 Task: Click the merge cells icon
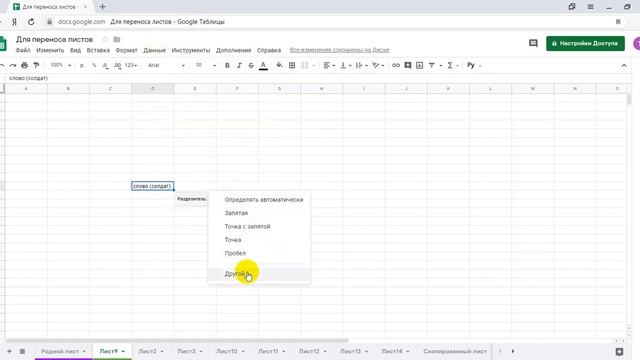[304, 65]
